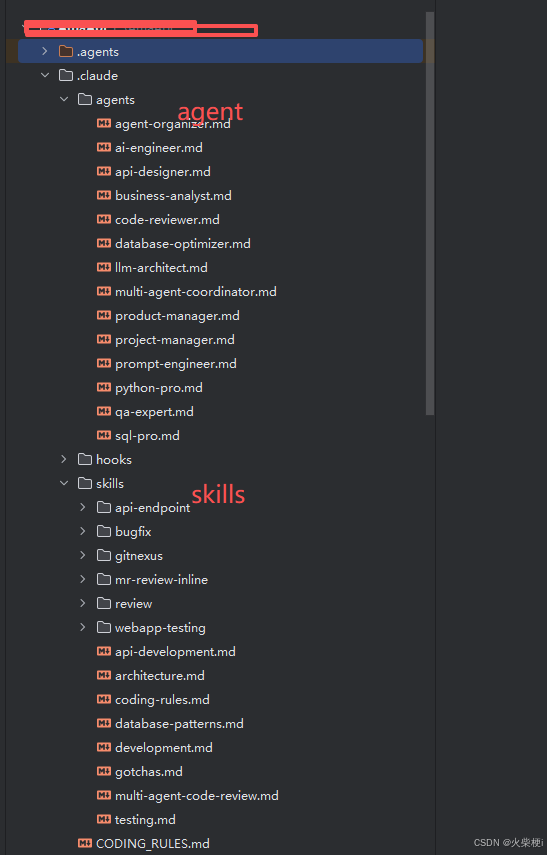Click the agents subfolder icon
This screenshot has height=855, width=547.
tap(85, 99)
